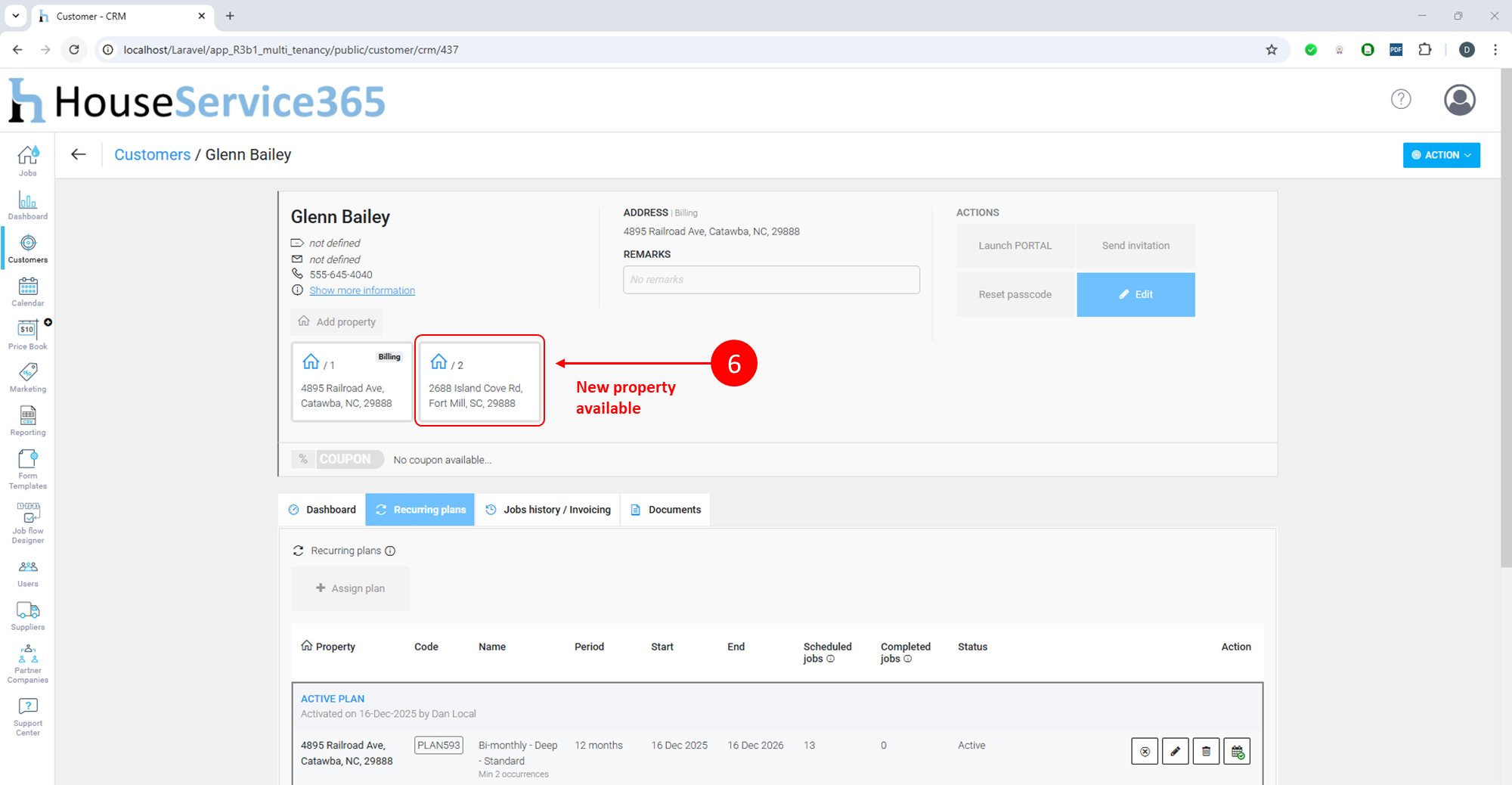
Task: Delete plan PLAN593 with trash icon
Action: click(x=1206, y=751)
